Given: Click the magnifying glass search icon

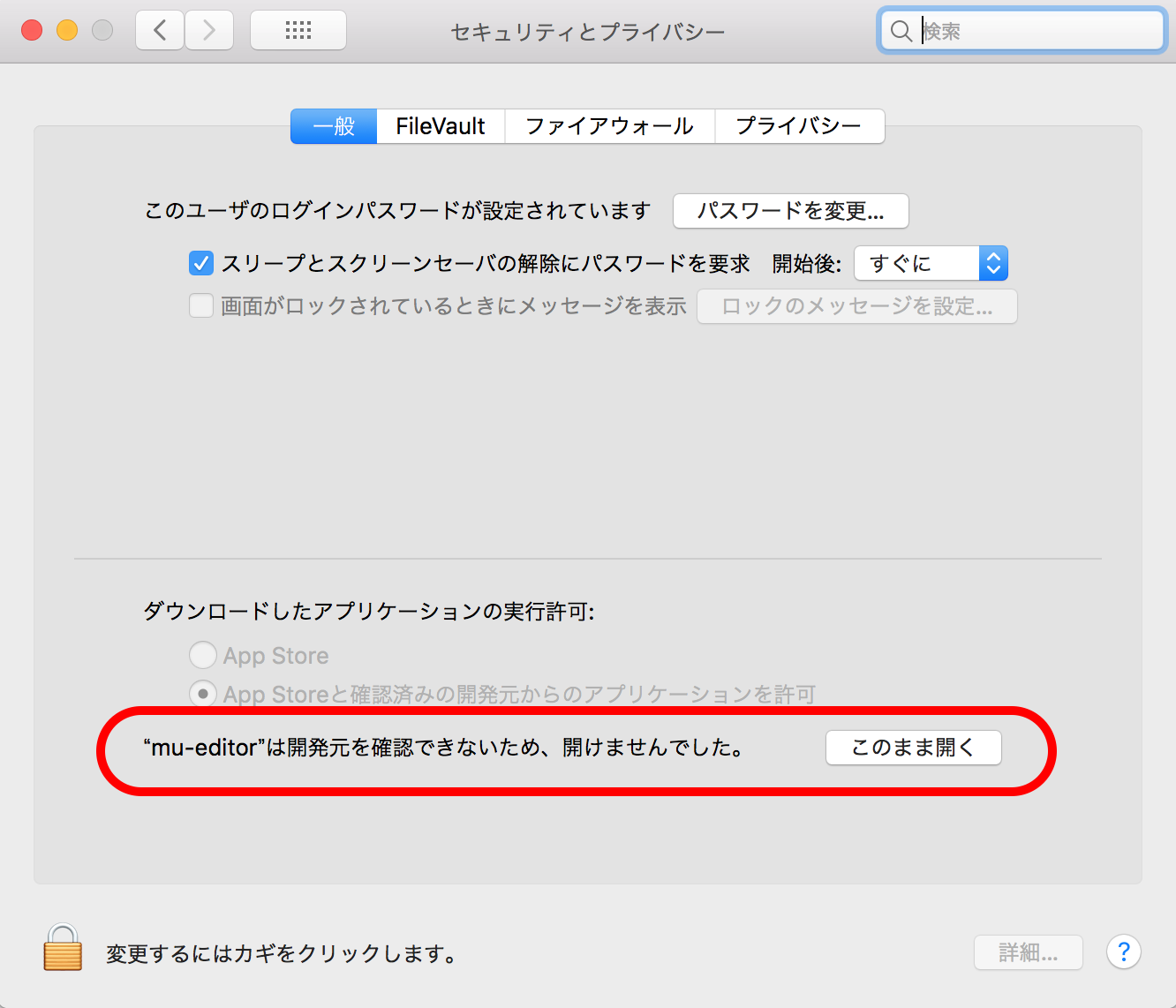Looking at the screenshot, I should click(901, 32).
